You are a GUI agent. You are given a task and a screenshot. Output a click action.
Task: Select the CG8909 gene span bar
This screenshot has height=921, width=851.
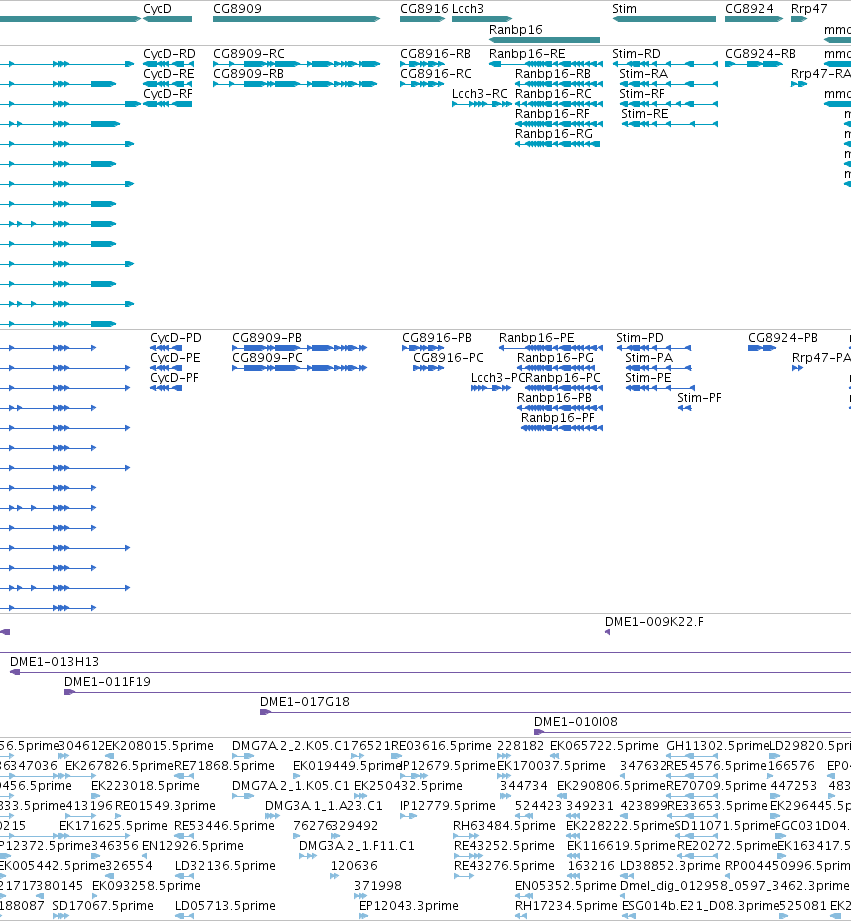(x=297, y=19)
